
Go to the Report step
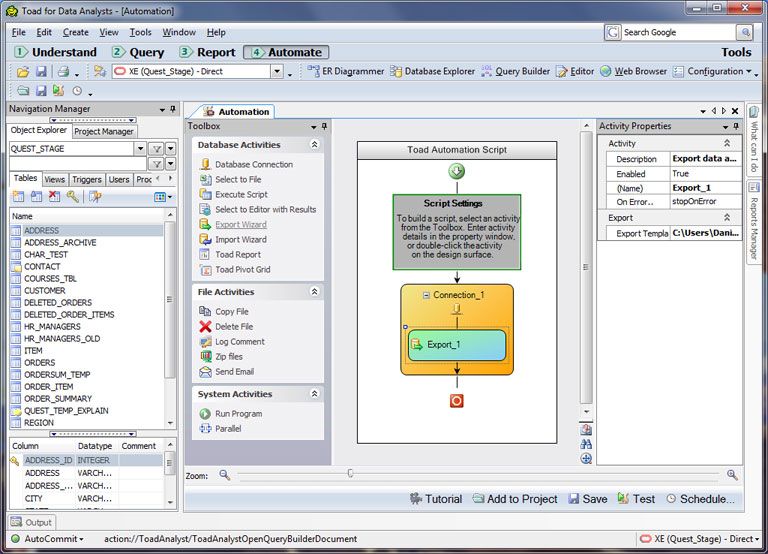207,52
